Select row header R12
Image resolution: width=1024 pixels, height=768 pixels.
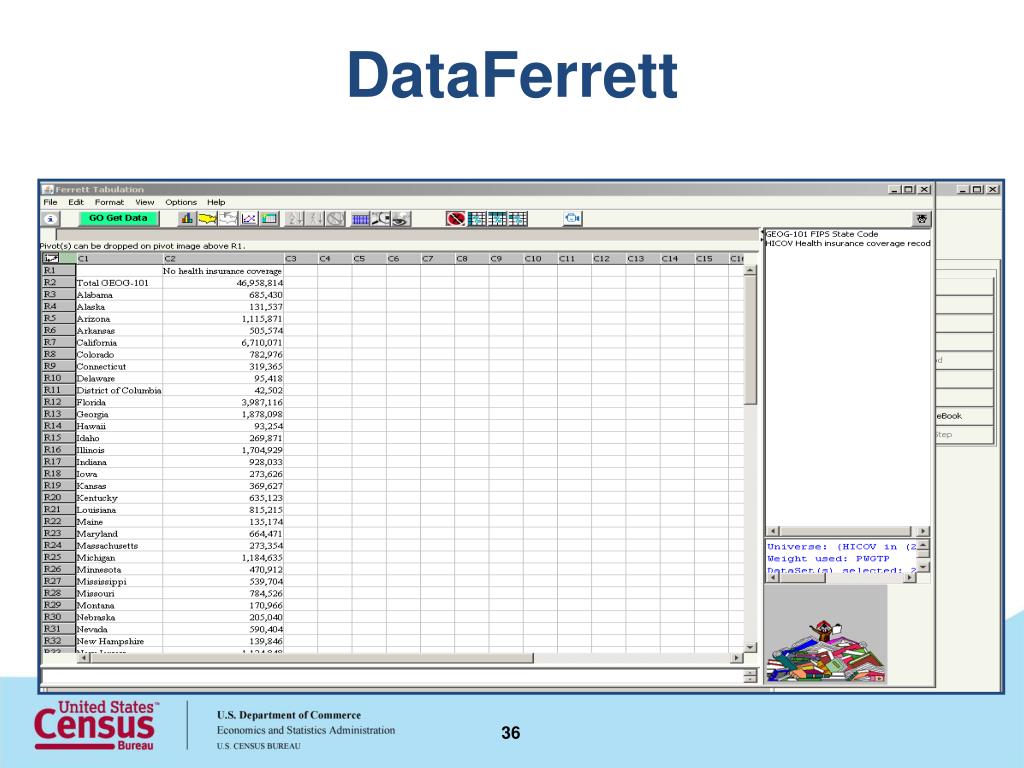click(x=59, y=402)
